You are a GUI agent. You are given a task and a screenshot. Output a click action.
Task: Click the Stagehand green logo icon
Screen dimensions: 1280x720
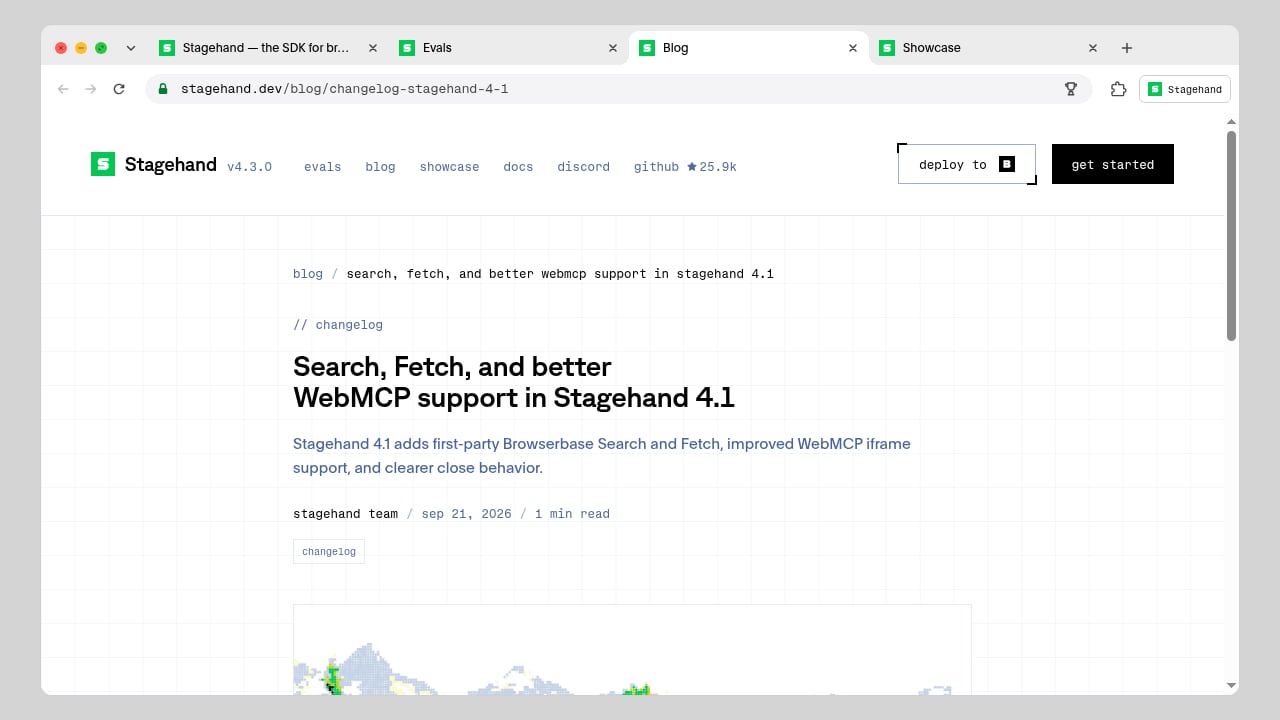point(103,164)
